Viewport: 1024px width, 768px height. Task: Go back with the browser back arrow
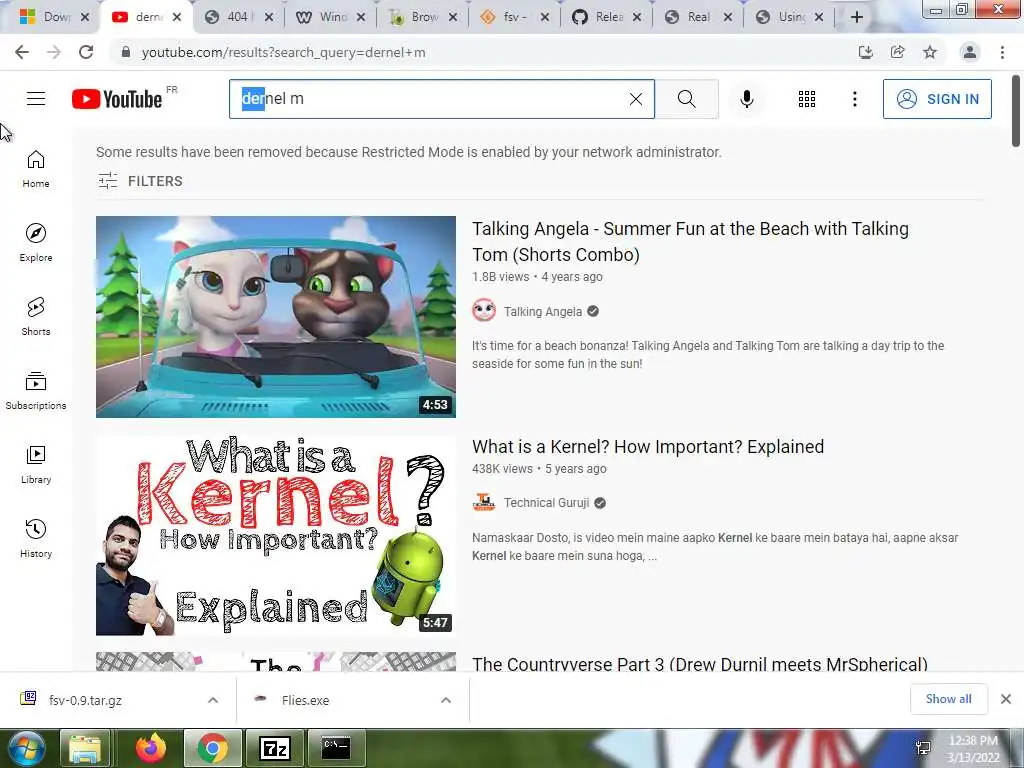pos(22,52)
